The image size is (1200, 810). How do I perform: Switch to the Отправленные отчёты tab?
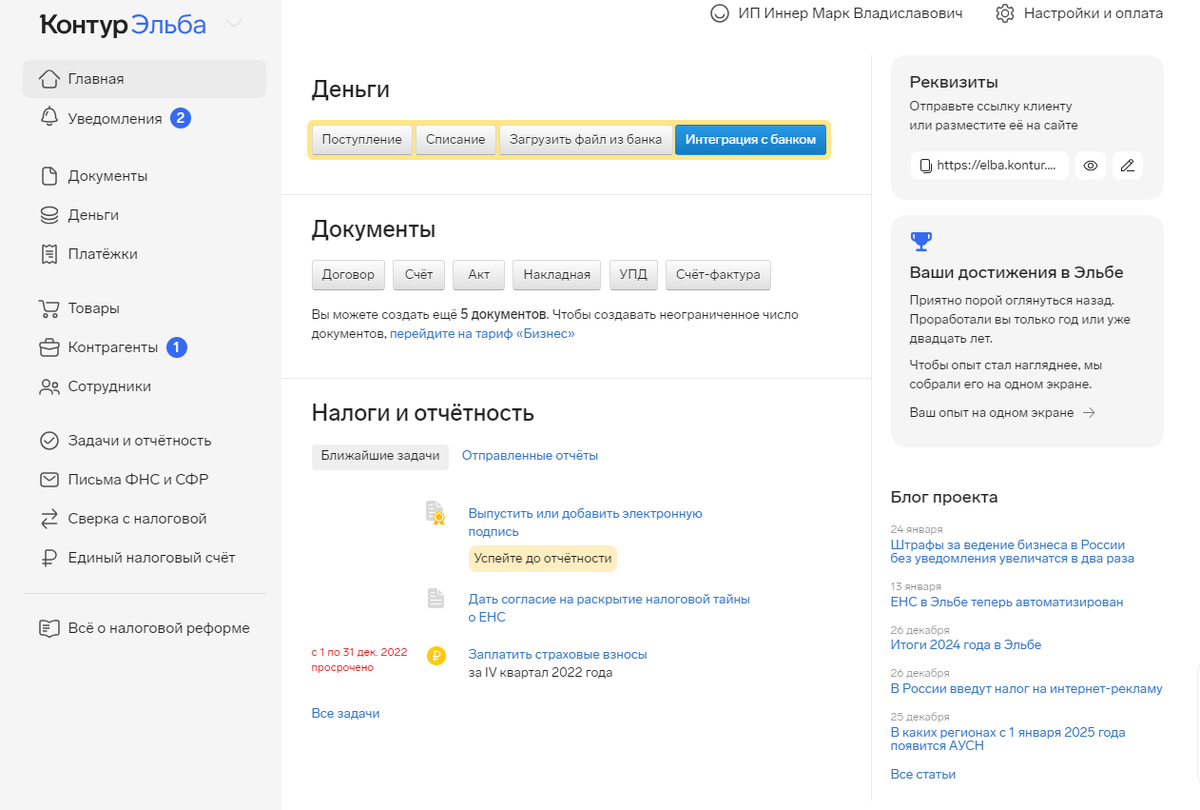pyautogui.click(x=528, y=456)
